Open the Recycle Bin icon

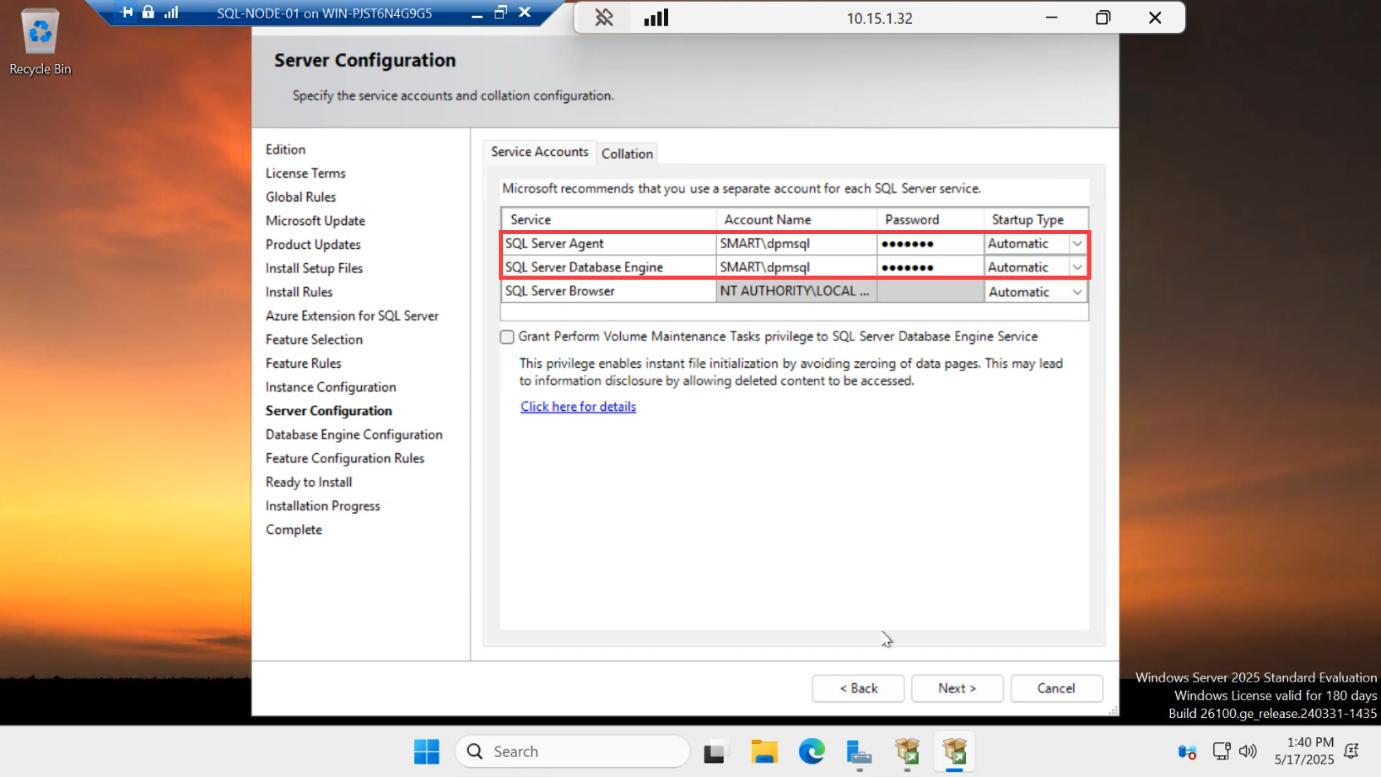coord(40,42)
